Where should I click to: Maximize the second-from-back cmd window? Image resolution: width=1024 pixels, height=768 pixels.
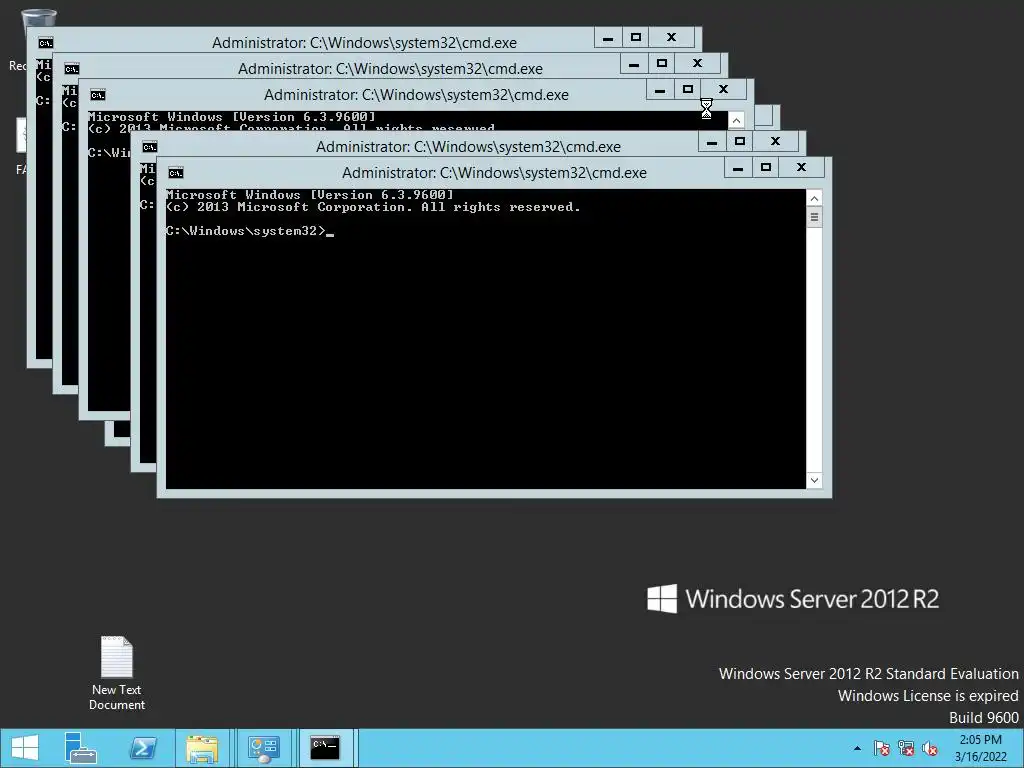coord(662,63)
